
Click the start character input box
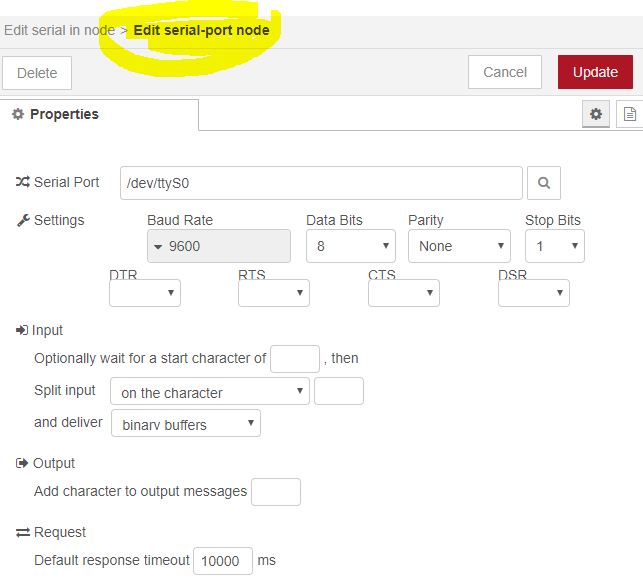click(x=295, y=358)
